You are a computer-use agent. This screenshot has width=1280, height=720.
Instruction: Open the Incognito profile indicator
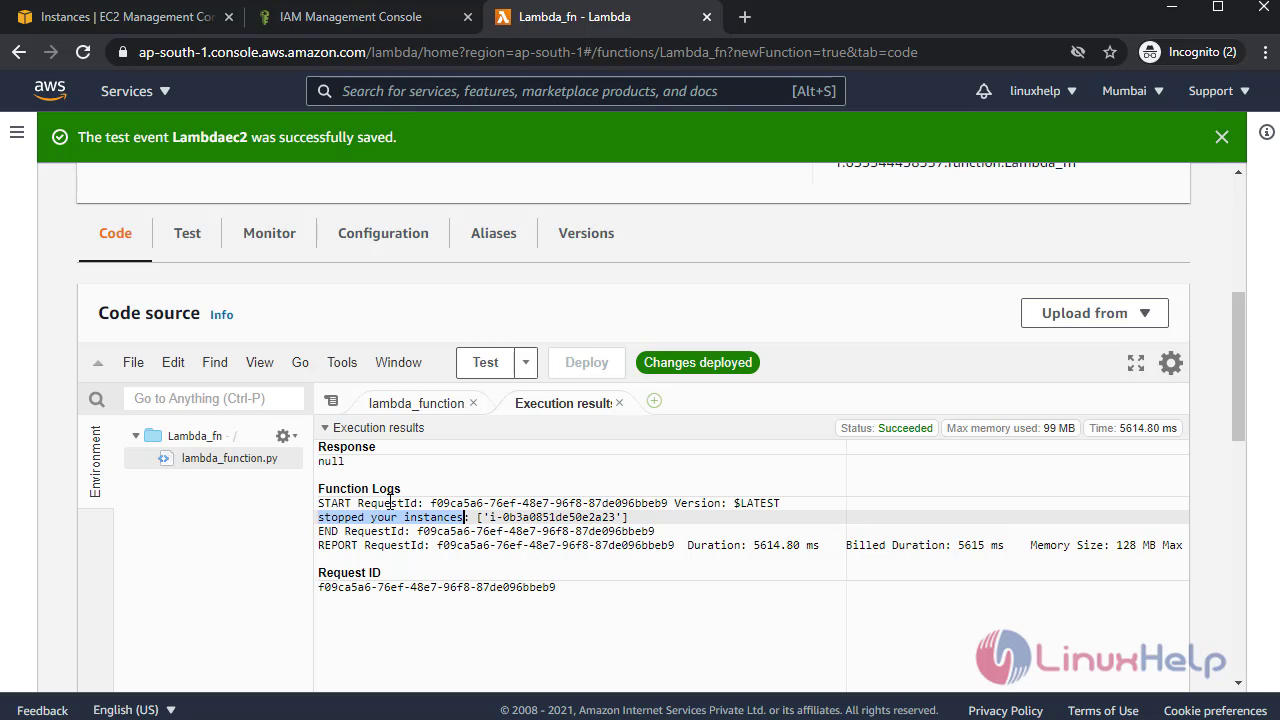click(1188, 52)
